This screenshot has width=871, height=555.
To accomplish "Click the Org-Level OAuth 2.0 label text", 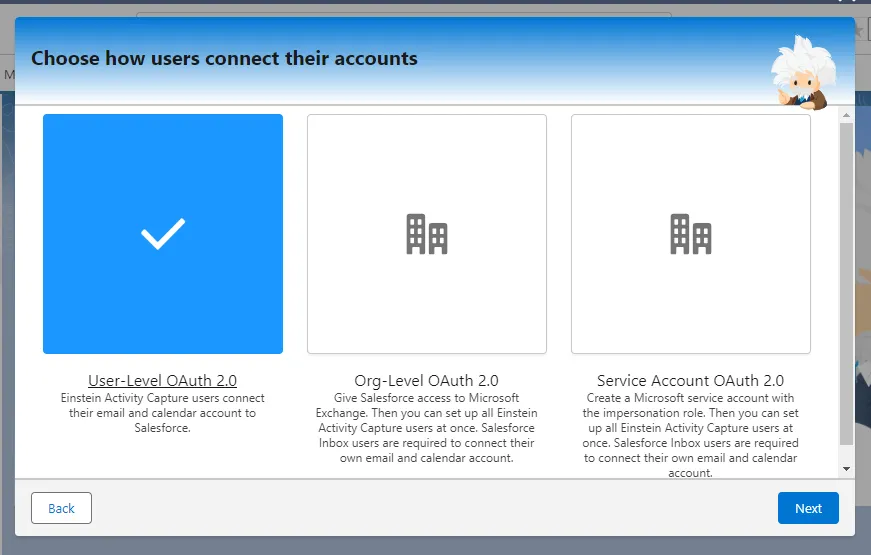I will pos(427,380).
